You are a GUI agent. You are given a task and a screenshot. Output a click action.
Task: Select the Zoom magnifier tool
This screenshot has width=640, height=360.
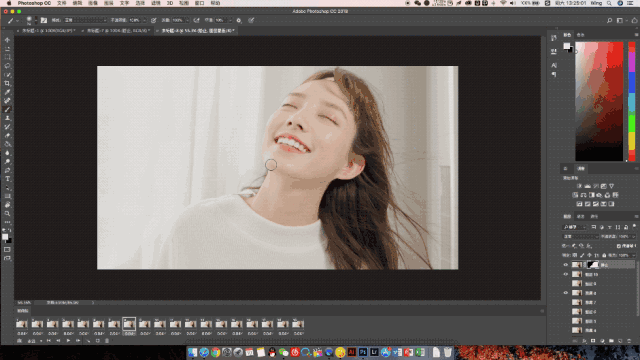[x=7, y=213]
